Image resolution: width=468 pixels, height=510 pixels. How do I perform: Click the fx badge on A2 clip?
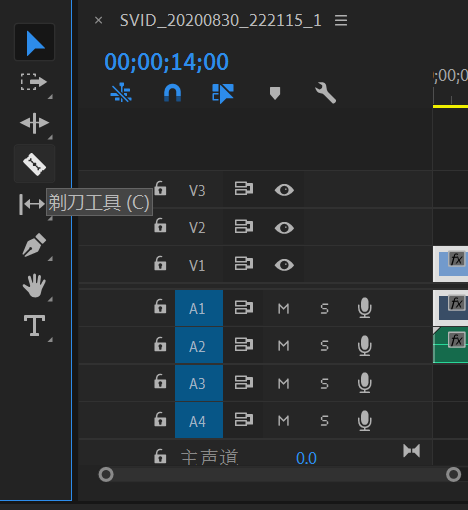456,340
